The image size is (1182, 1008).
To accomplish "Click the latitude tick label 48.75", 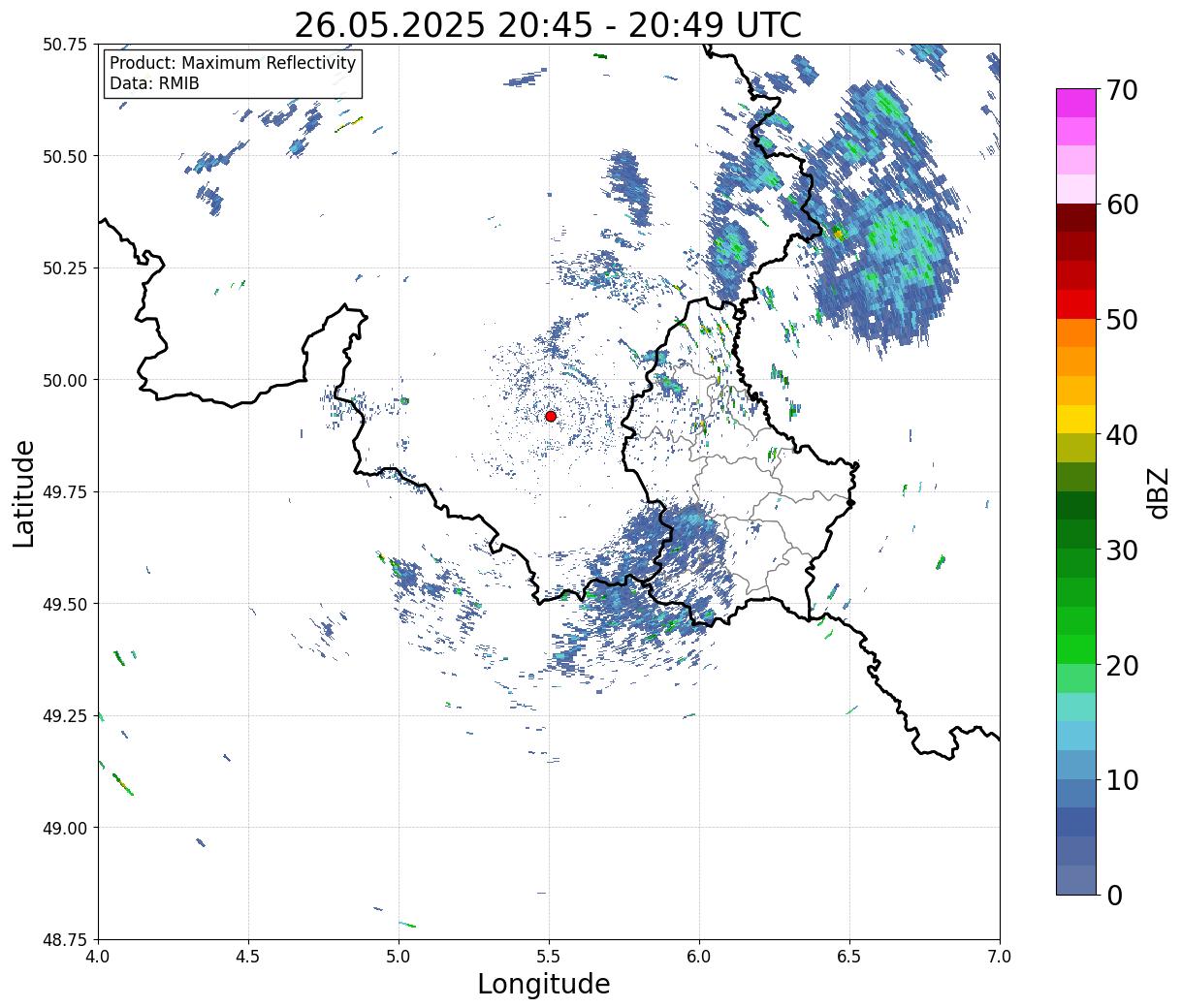I will pos(64,940).
